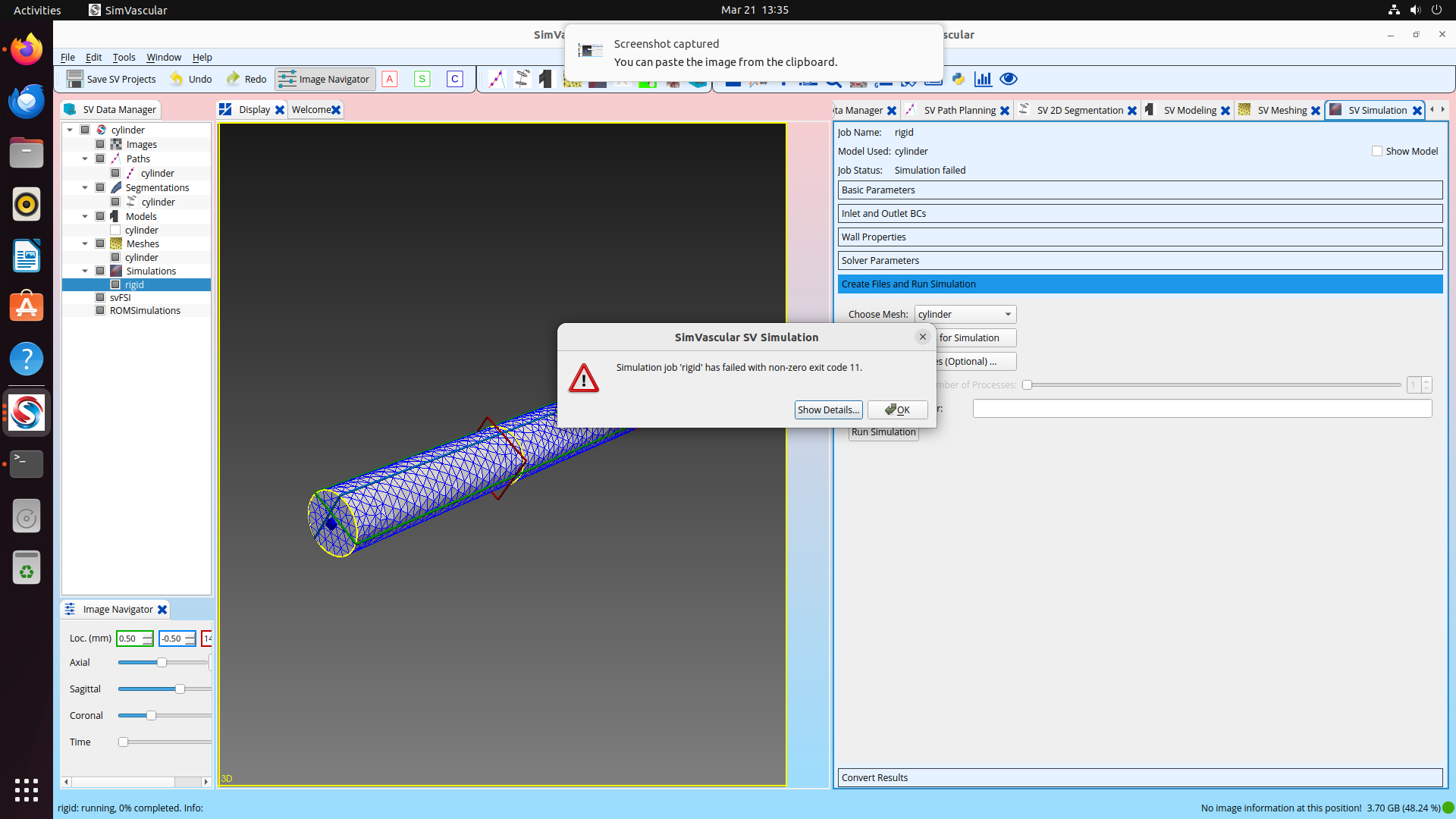
Task: Click OK in the simulation failed dialog
Action: tap(898, 409)
